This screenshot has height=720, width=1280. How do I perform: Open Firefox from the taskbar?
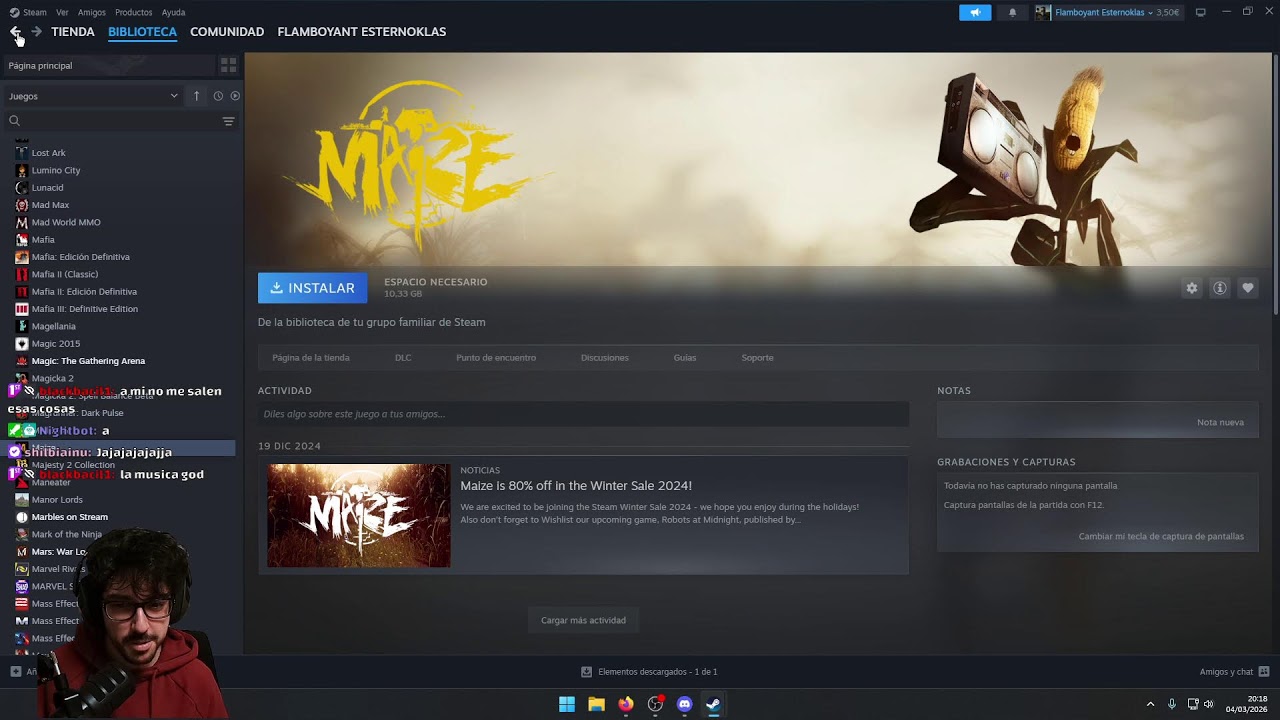click(626, 704)
